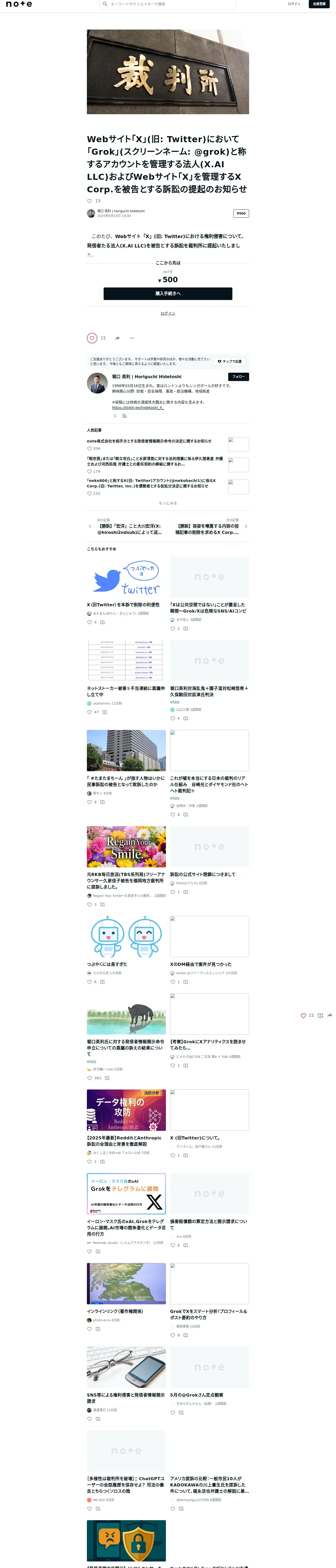Click the note logo in the header
The image size is (336, 1568).
click(x=19, y=4)
